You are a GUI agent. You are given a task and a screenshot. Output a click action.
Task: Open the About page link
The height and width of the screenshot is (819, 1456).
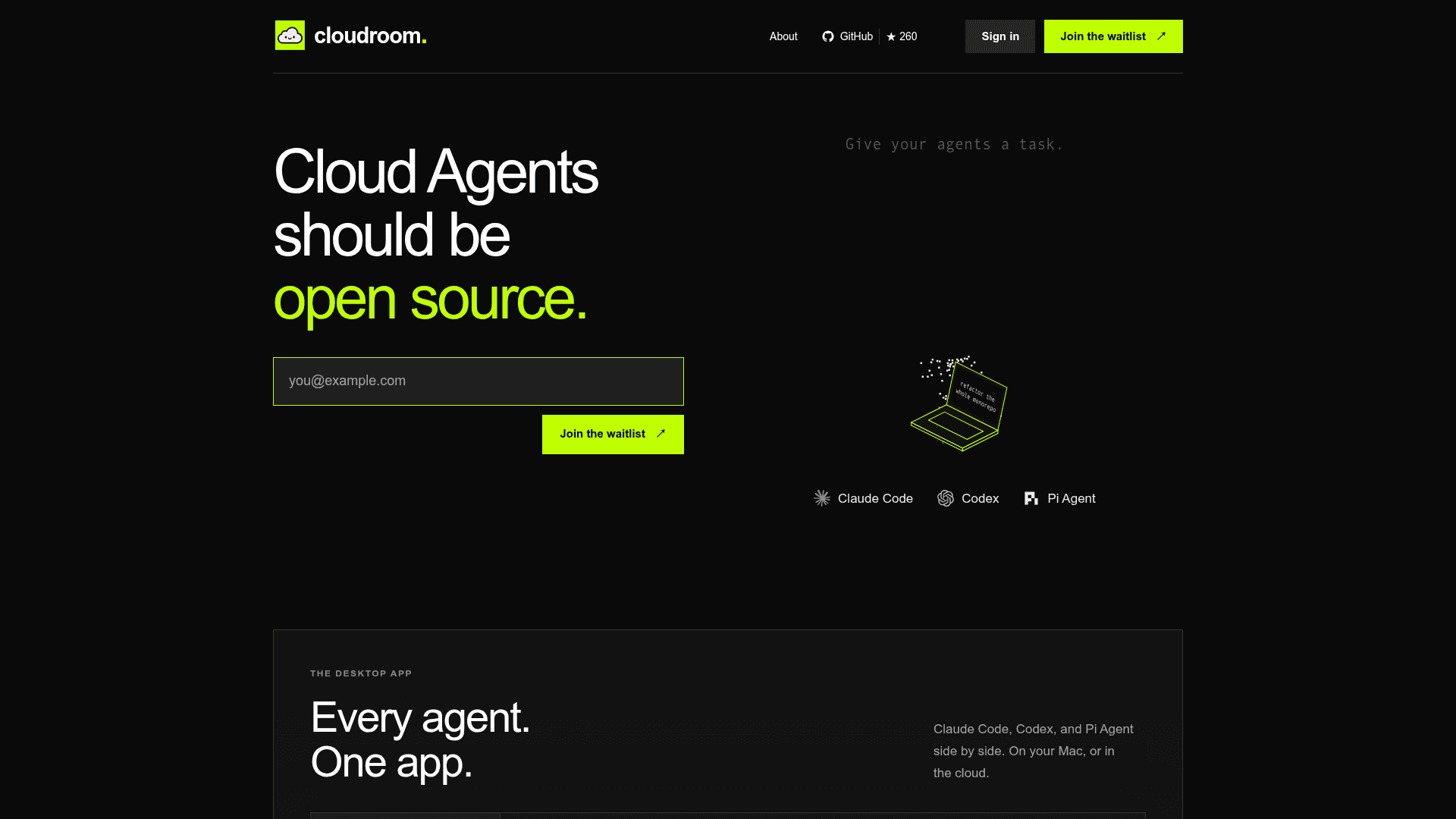click(x=783, y=36)
